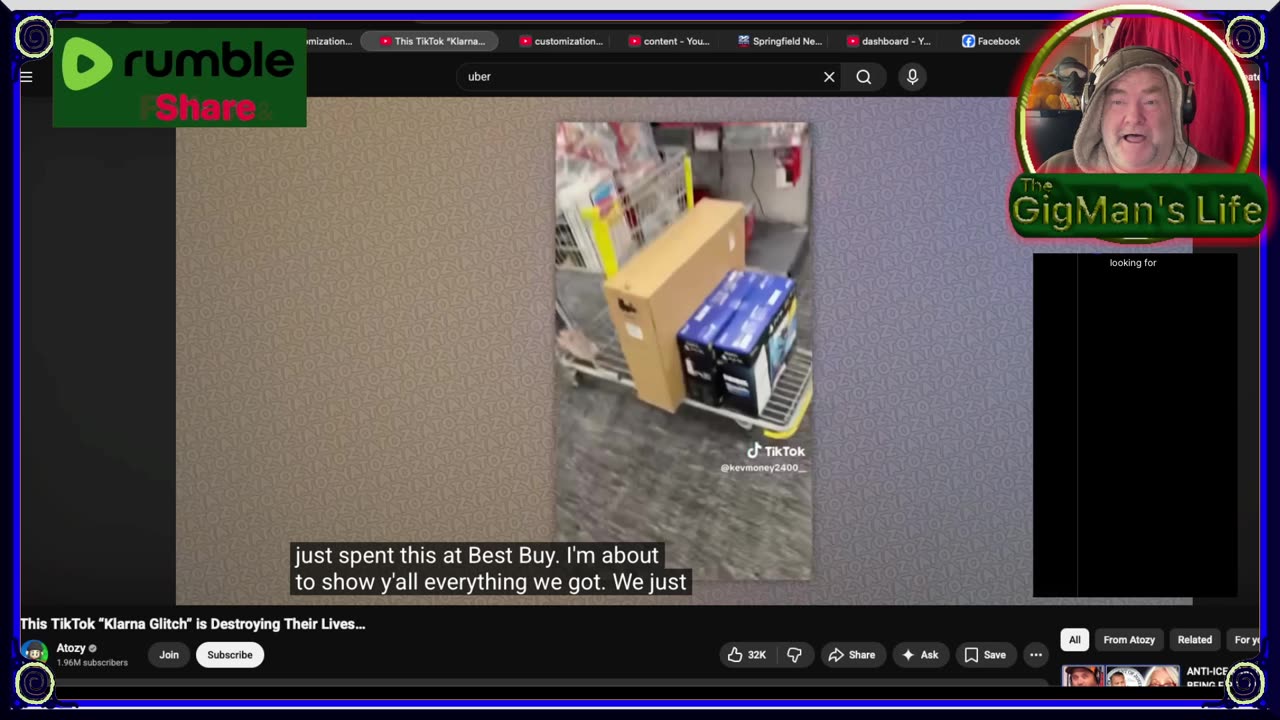1280x720 pixels.
Task: Share the video
Action: 851,655
